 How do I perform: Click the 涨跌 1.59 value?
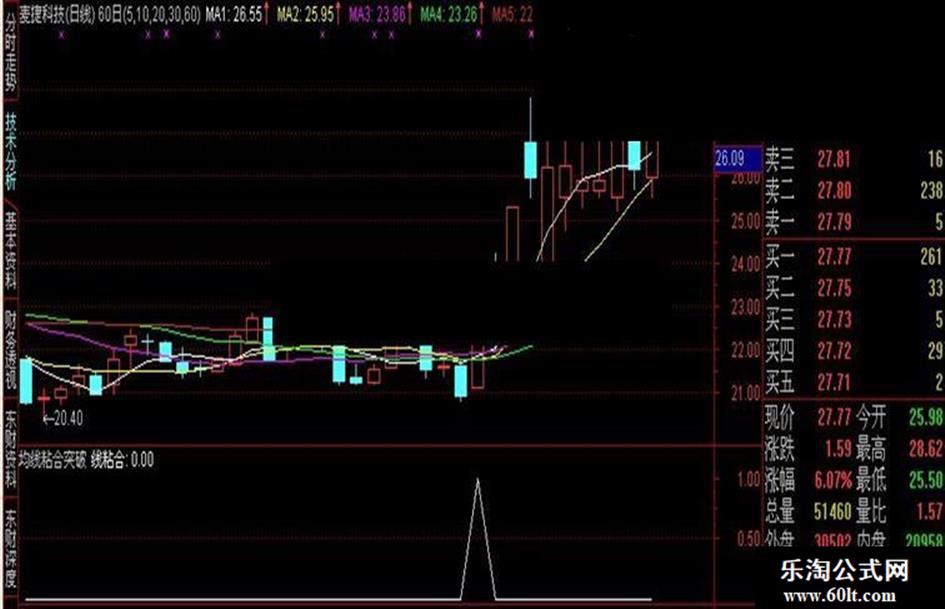click(x=838, y=449)
